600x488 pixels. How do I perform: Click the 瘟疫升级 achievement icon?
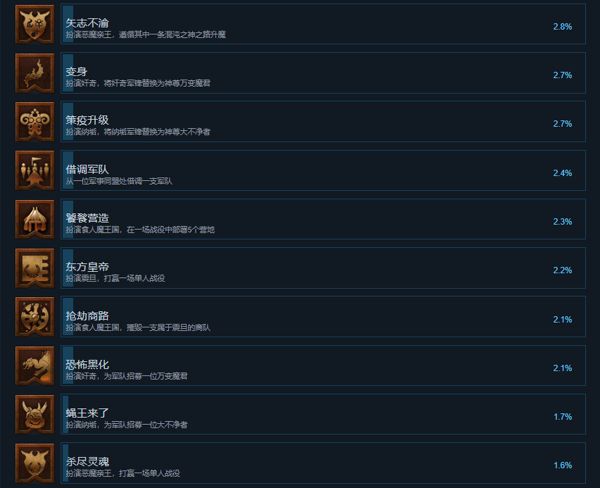[34, 122]
